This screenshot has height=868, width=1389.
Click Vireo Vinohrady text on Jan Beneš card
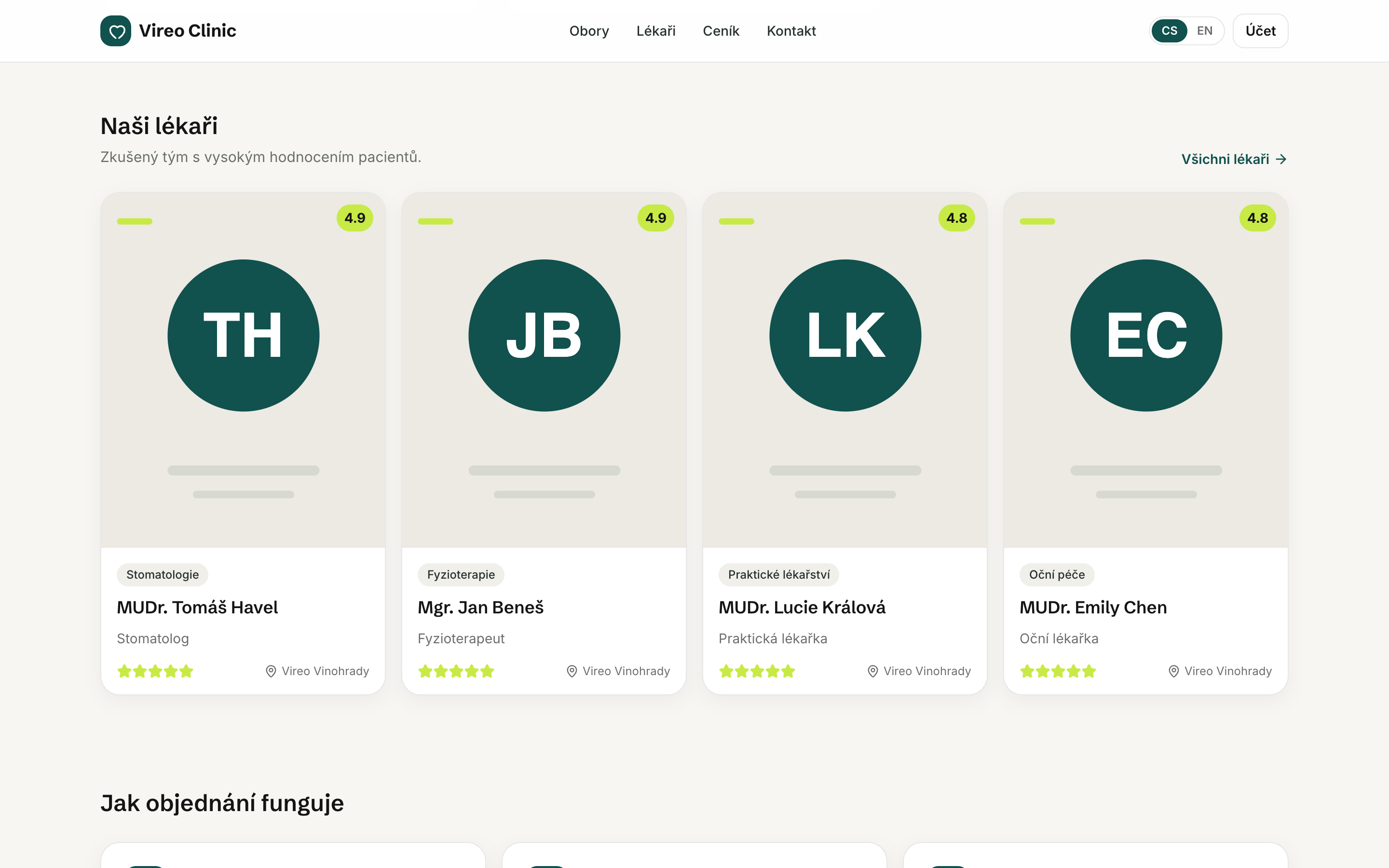point(626,671)
